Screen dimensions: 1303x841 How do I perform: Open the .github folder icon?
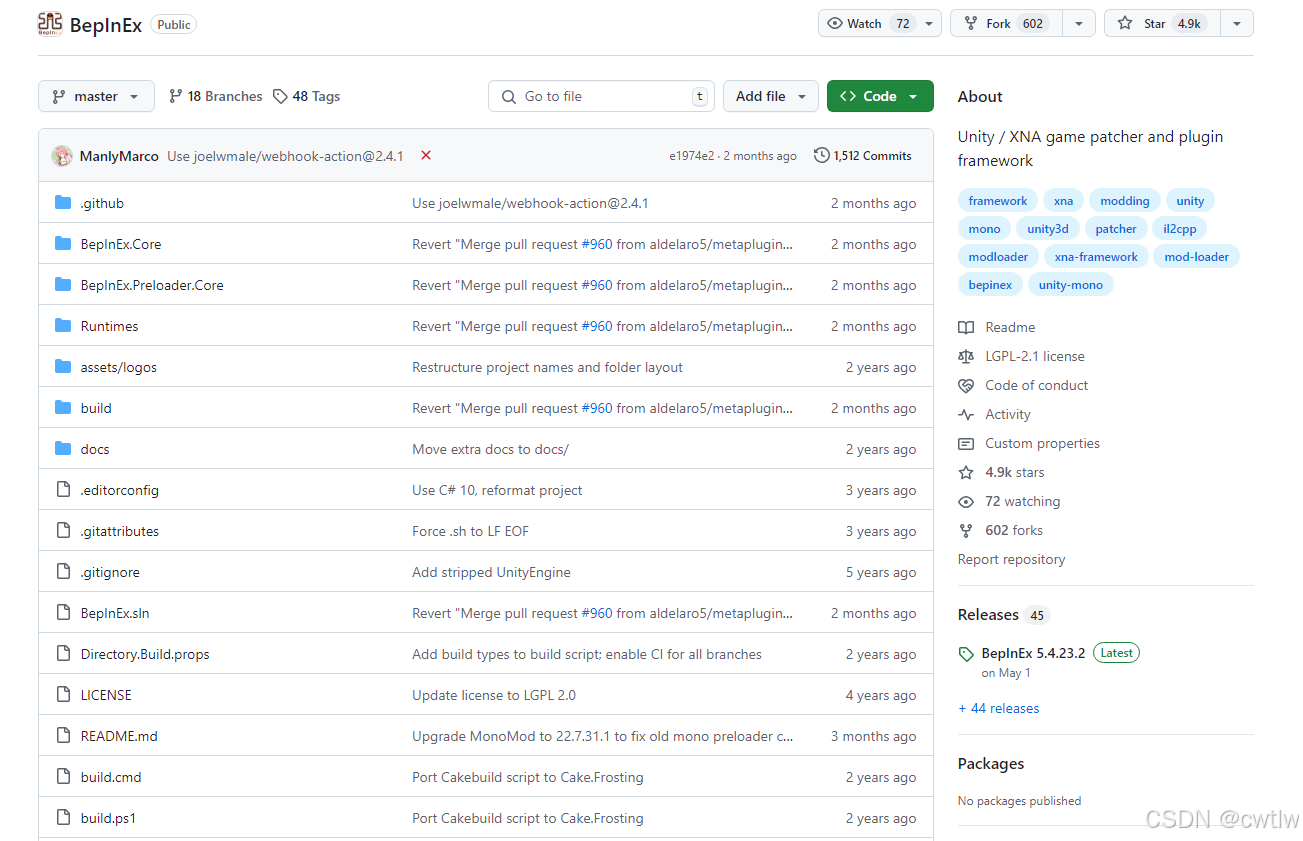pos(63,203)
